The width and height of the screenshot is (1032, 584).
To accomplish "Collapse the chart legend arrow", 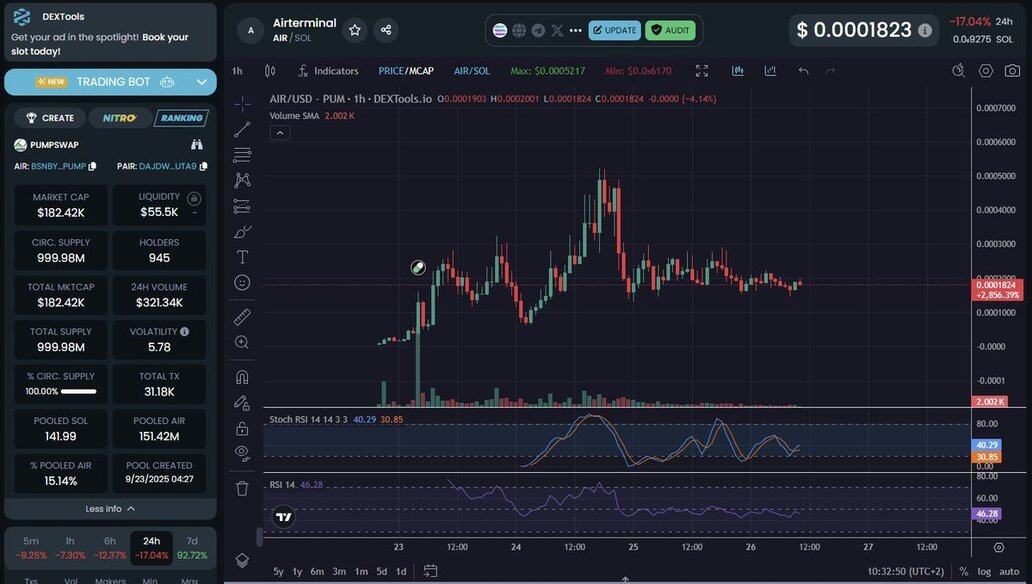I will tap(280, 133).
